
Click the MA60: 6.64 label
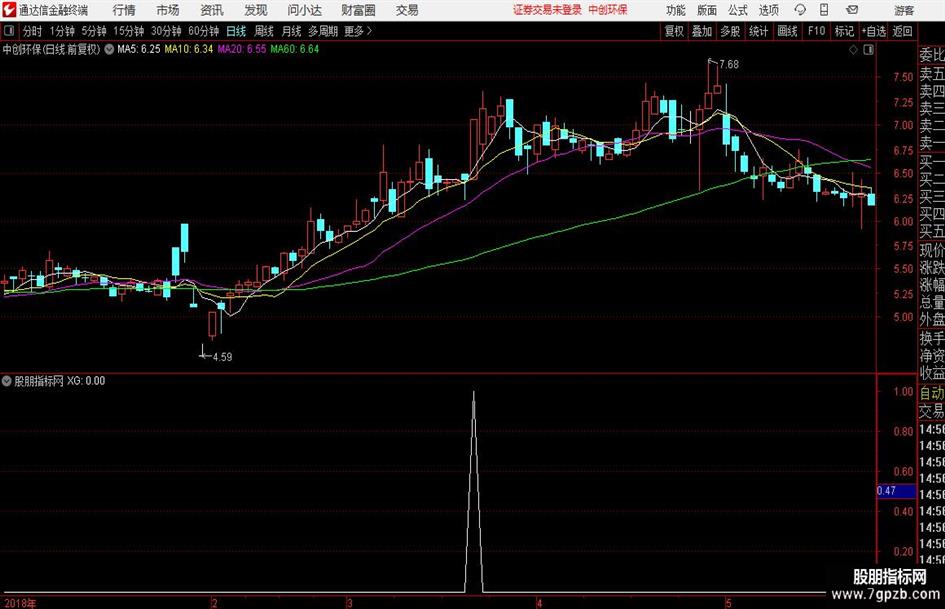pos(295,49)
